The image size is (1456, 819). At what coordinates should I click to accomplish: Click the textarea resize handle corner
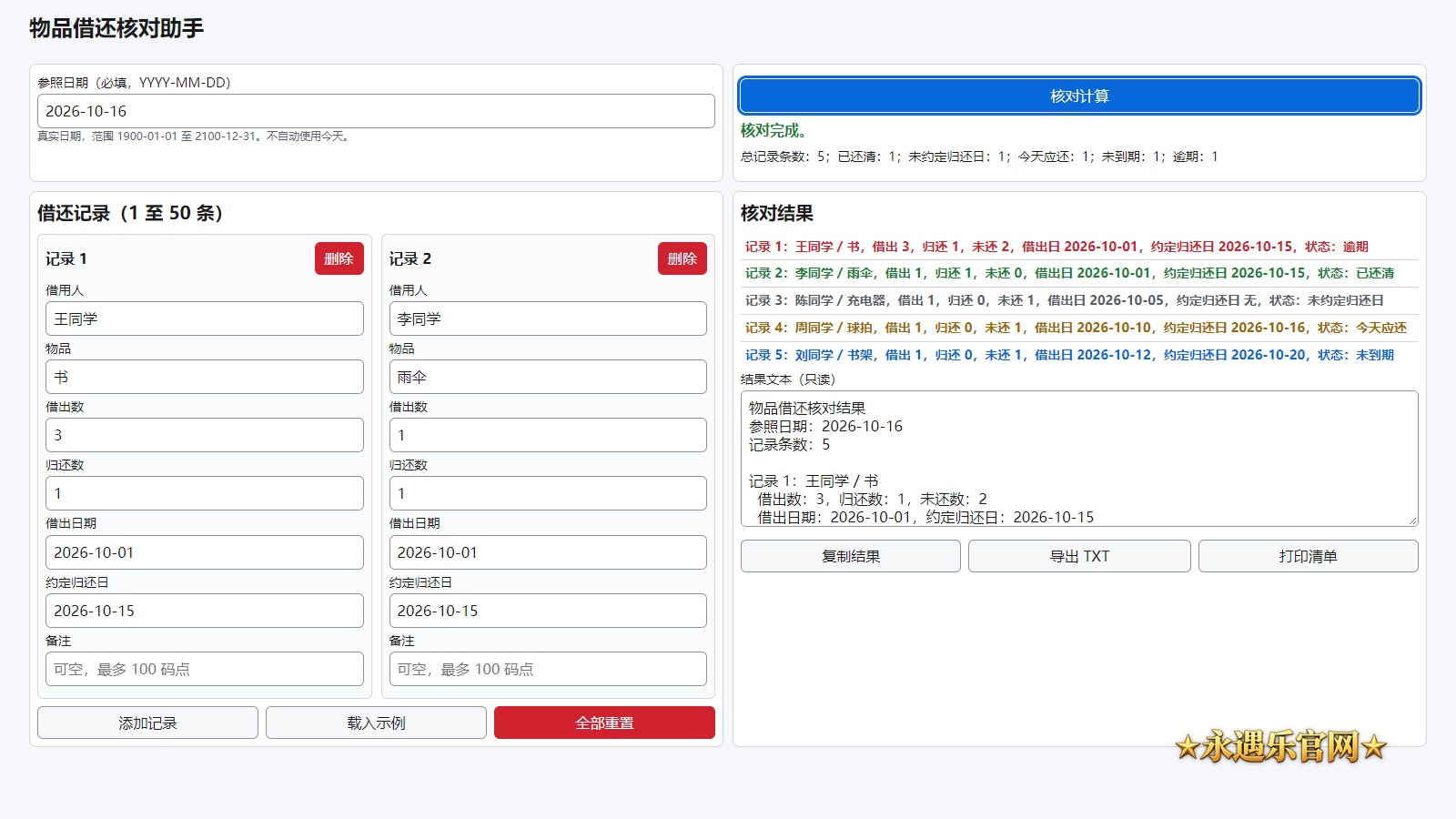[x=1412, y=521]
